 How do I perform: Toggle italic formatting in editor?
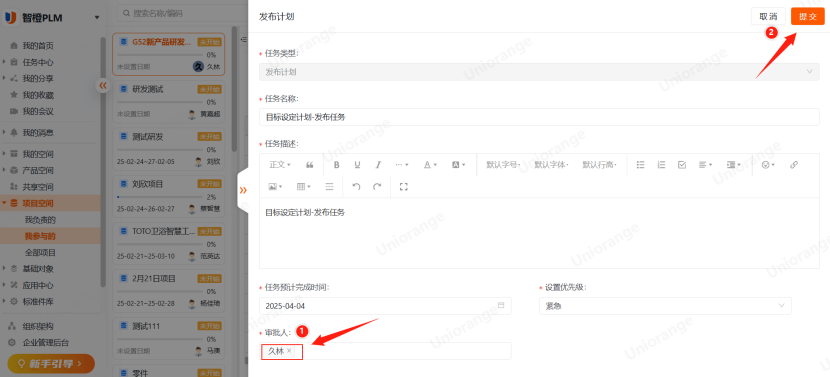[378, 165]
